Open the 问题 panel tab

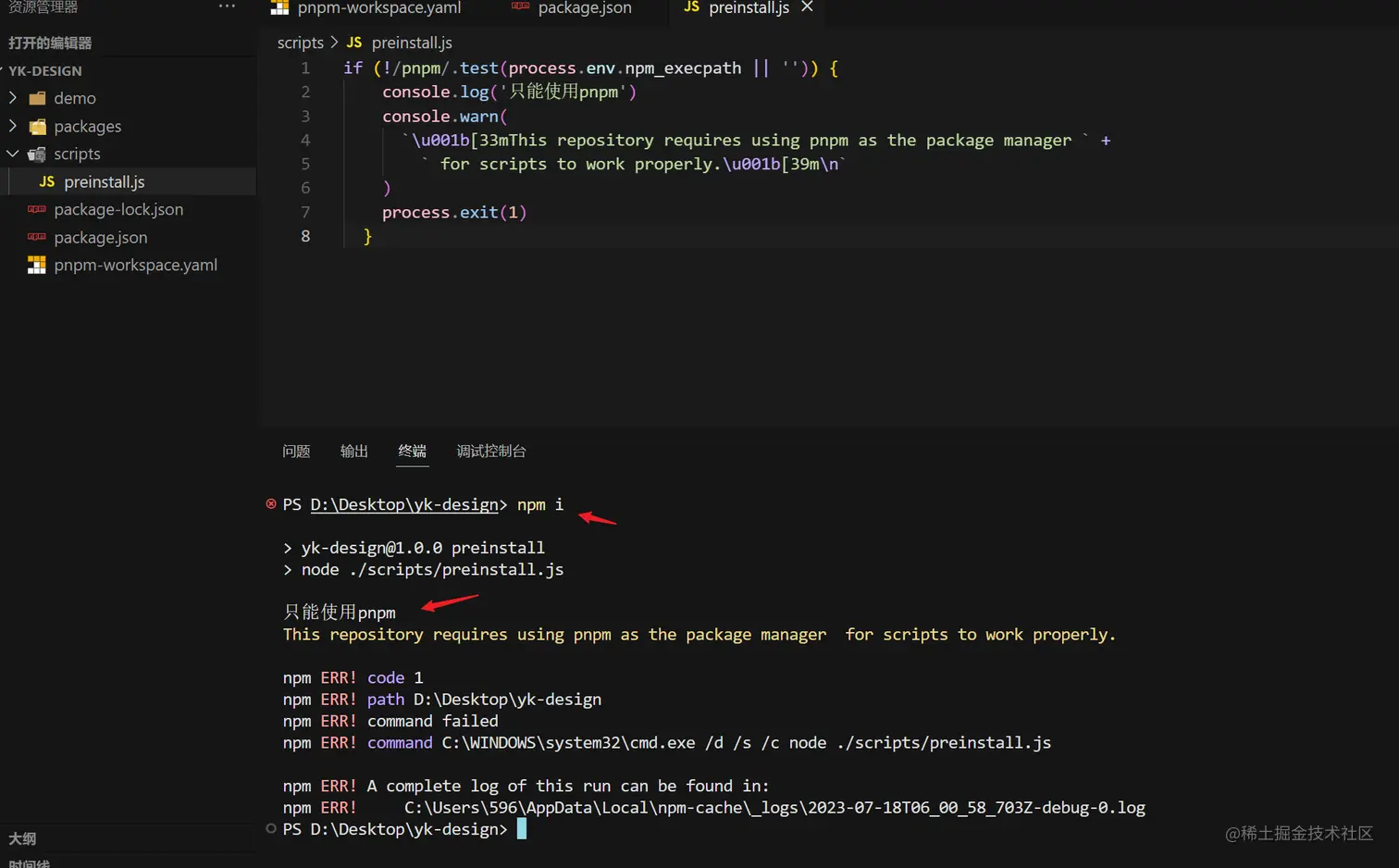click(x=296, y=451)
